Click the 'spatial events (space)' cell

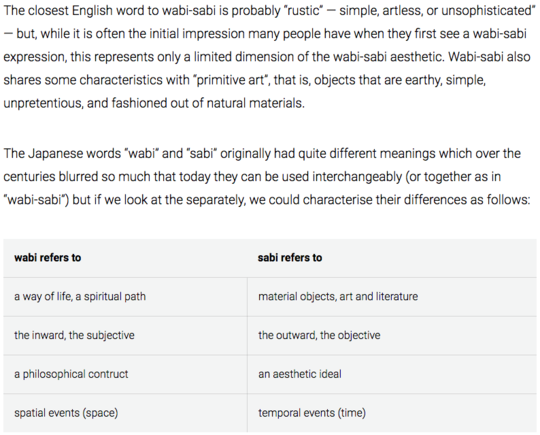pyautogui.click(x=125, y=413)
